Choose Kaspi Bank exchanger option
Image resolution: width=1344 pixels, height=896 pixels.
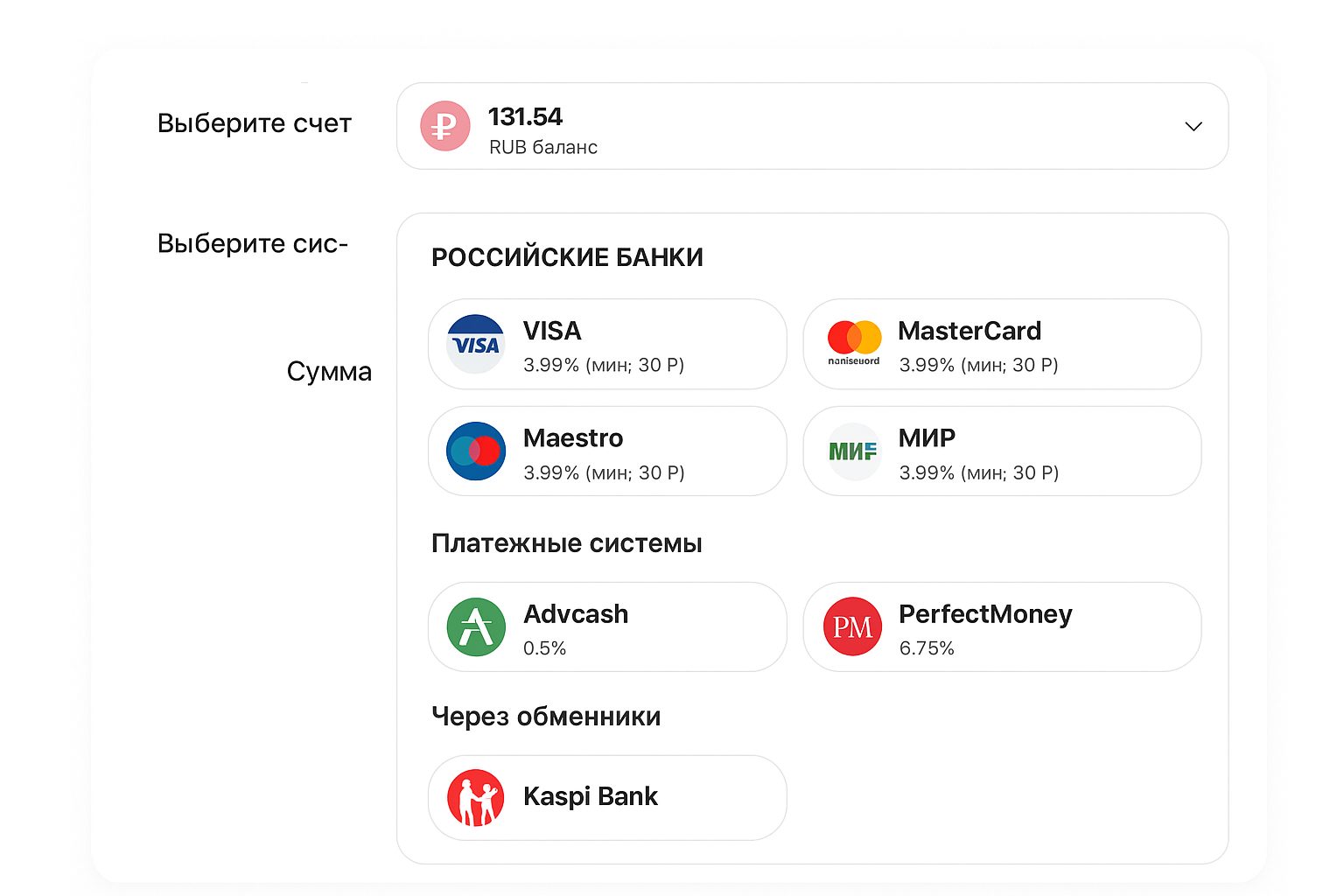coord(606,798)
